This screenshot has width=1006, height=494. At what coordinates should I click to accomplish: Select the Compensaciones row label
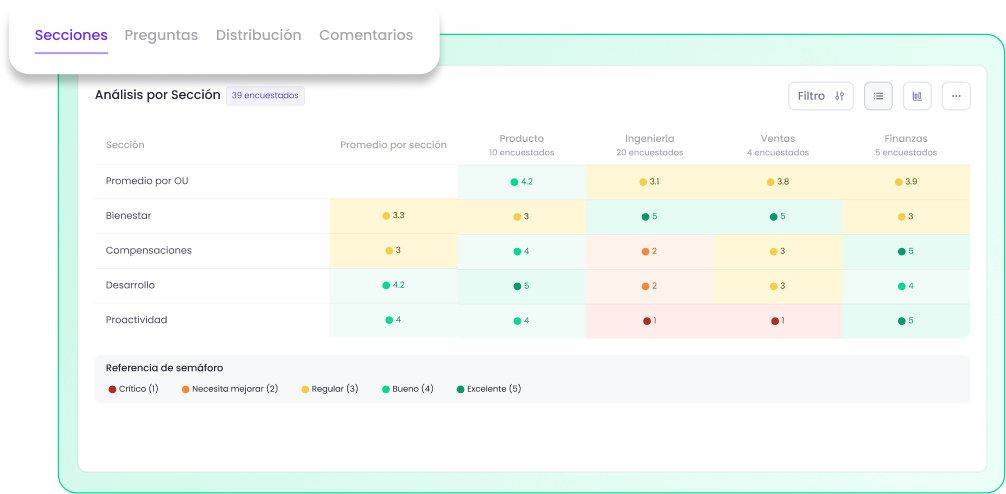coord(149,250)
